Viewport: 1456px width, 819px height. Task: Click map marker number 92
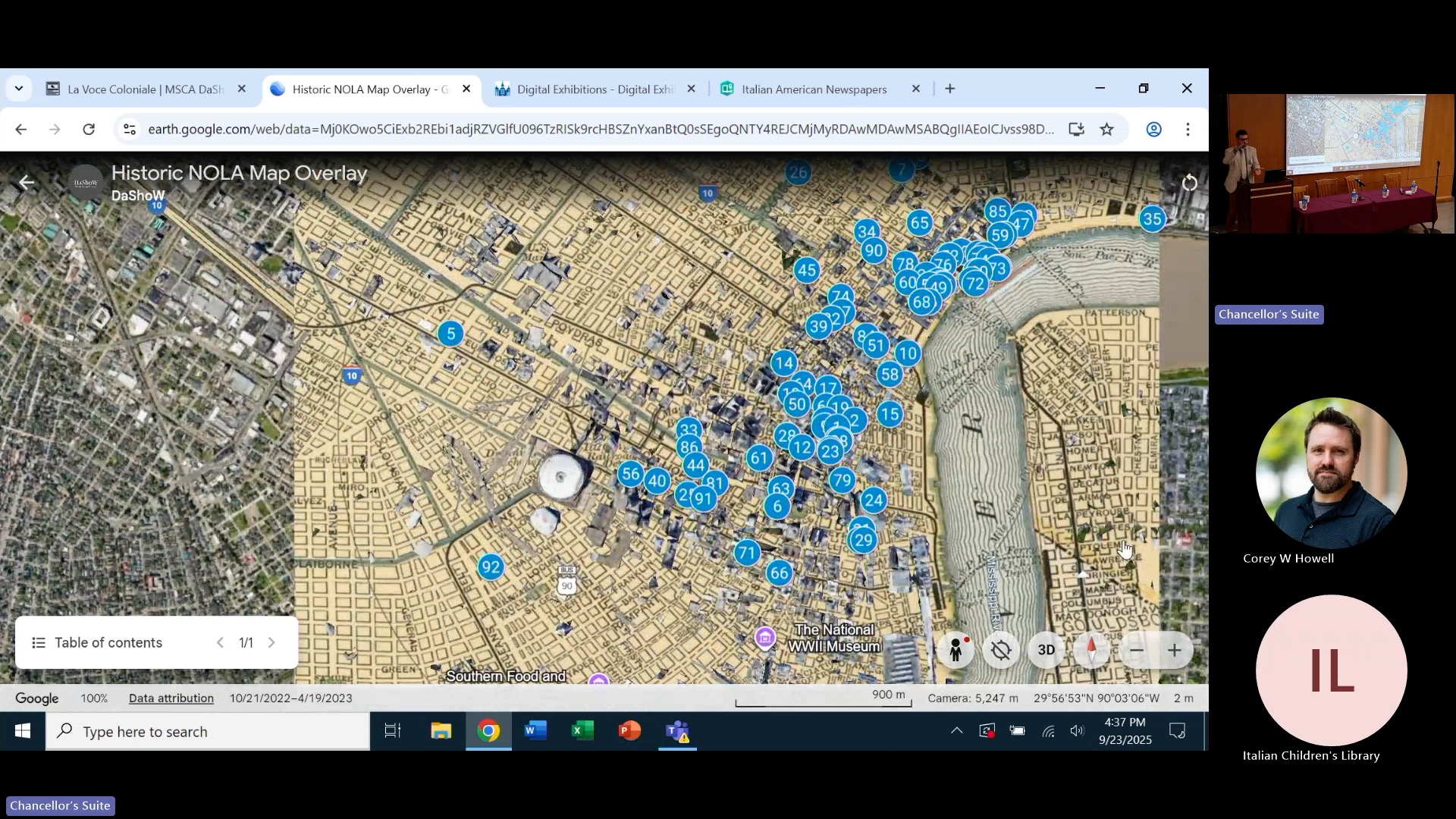tap(491, 566)
